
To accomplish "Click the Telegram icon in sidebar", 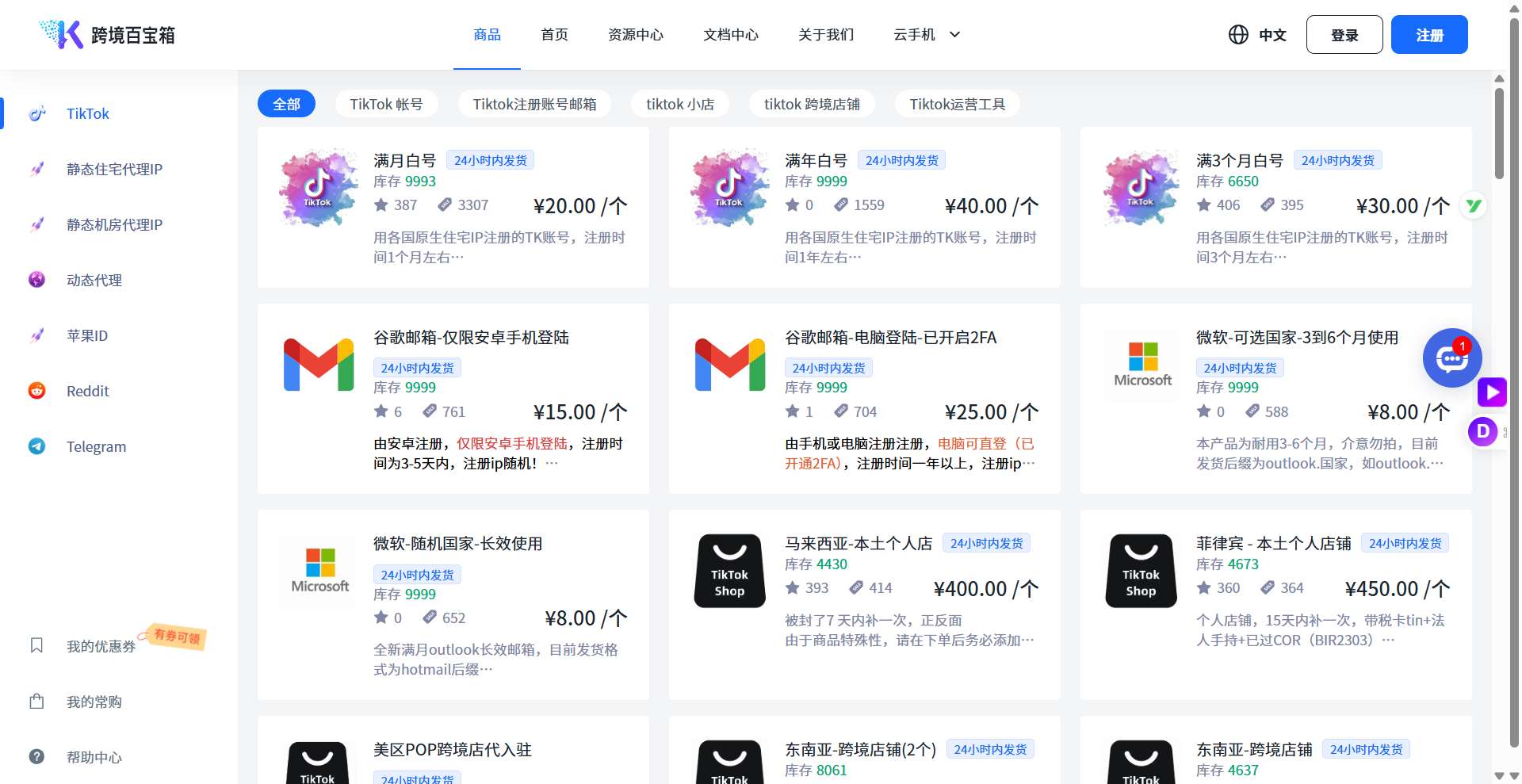I will pyautogui.click(x=37, y=446).
